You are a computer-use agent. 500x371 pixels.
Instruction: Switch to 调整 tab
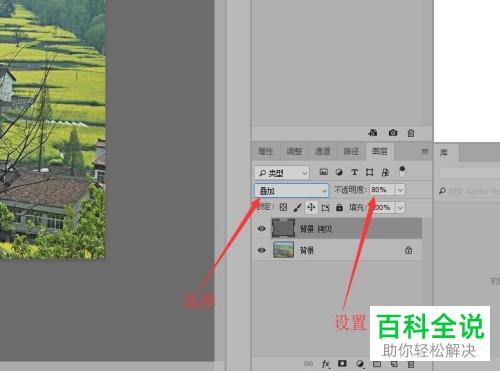click(x=294, y=151)
